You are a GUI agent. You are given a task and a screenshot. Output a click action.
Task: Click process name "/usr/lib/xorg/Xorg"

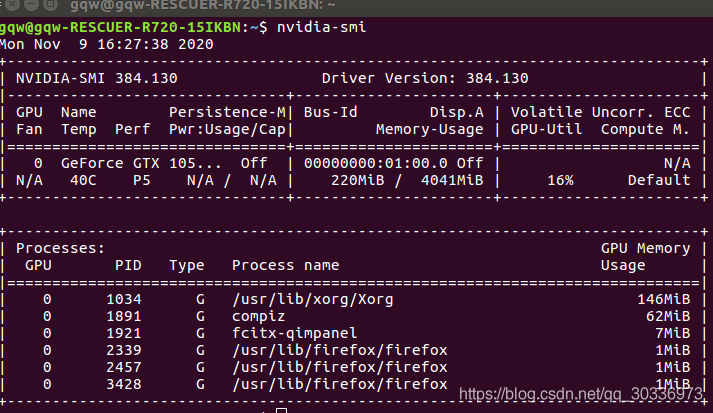313,299
